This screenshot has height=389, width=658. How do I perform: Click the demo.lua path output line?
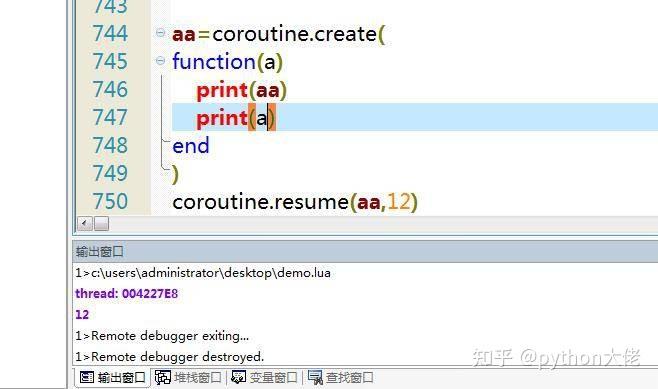pos(203,273)
